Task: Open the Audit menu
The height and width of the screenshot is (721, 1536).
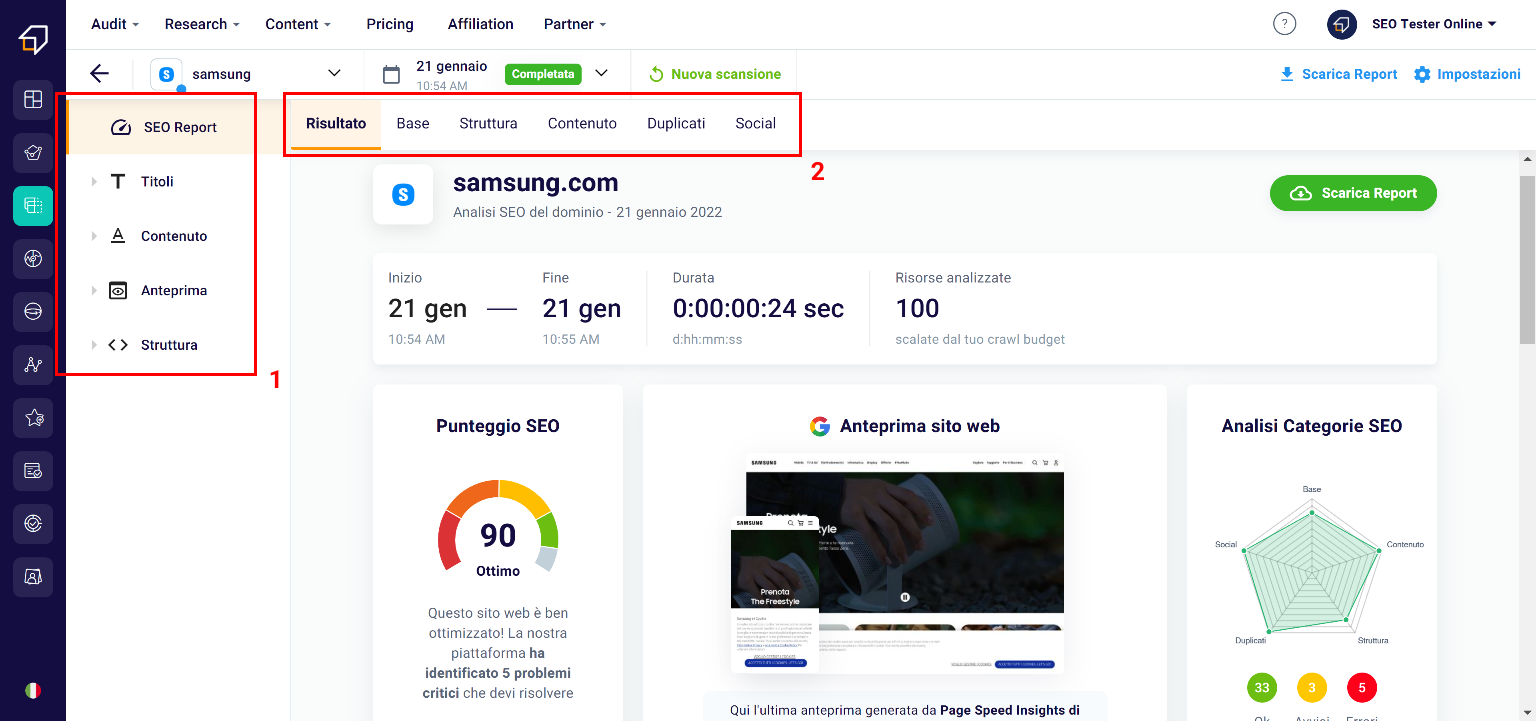Action: click(115, 24)
